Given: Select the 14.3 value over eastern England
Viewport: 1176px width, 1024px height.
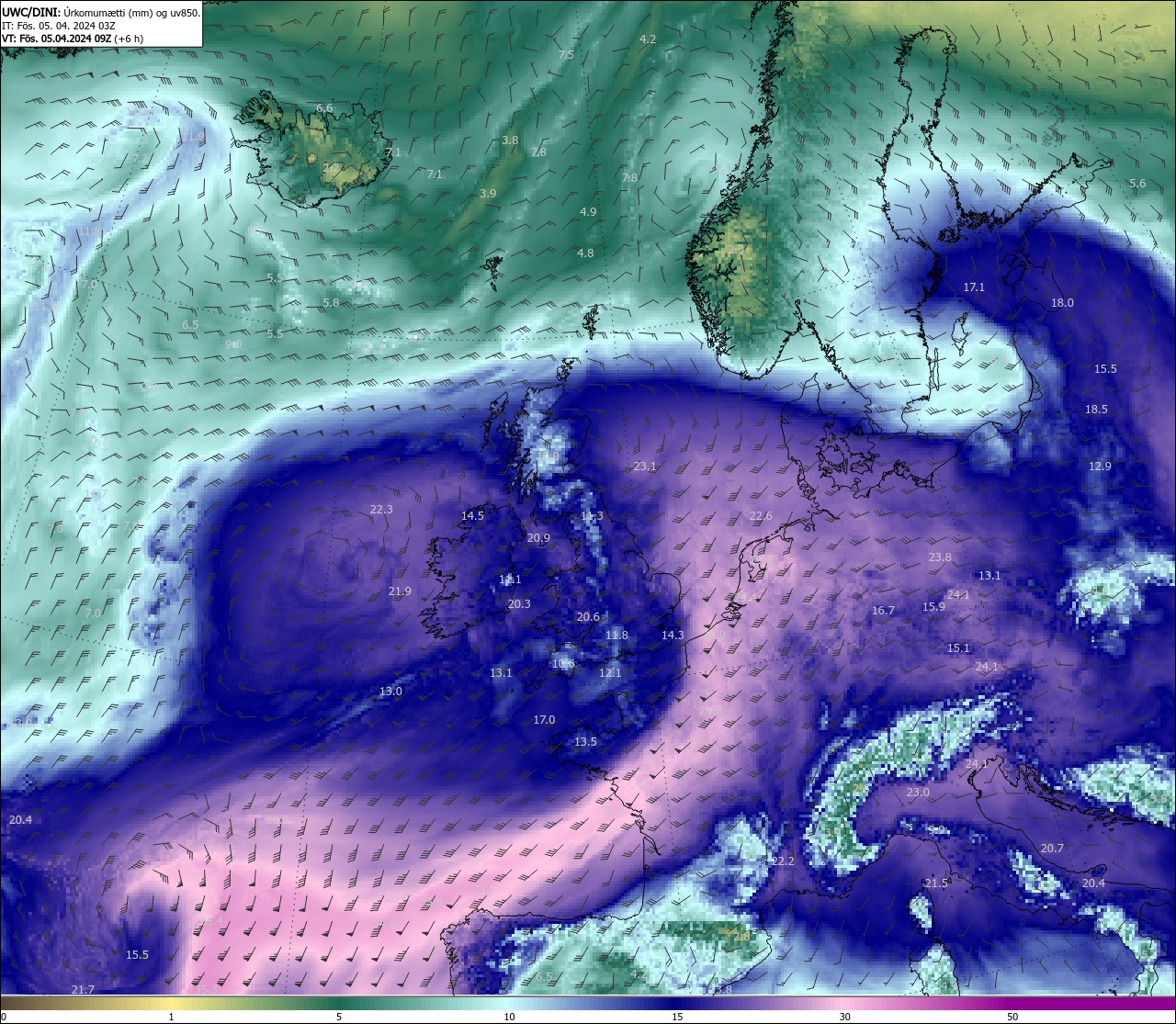Looking at the screenshot, I should [x=673, y=636].
